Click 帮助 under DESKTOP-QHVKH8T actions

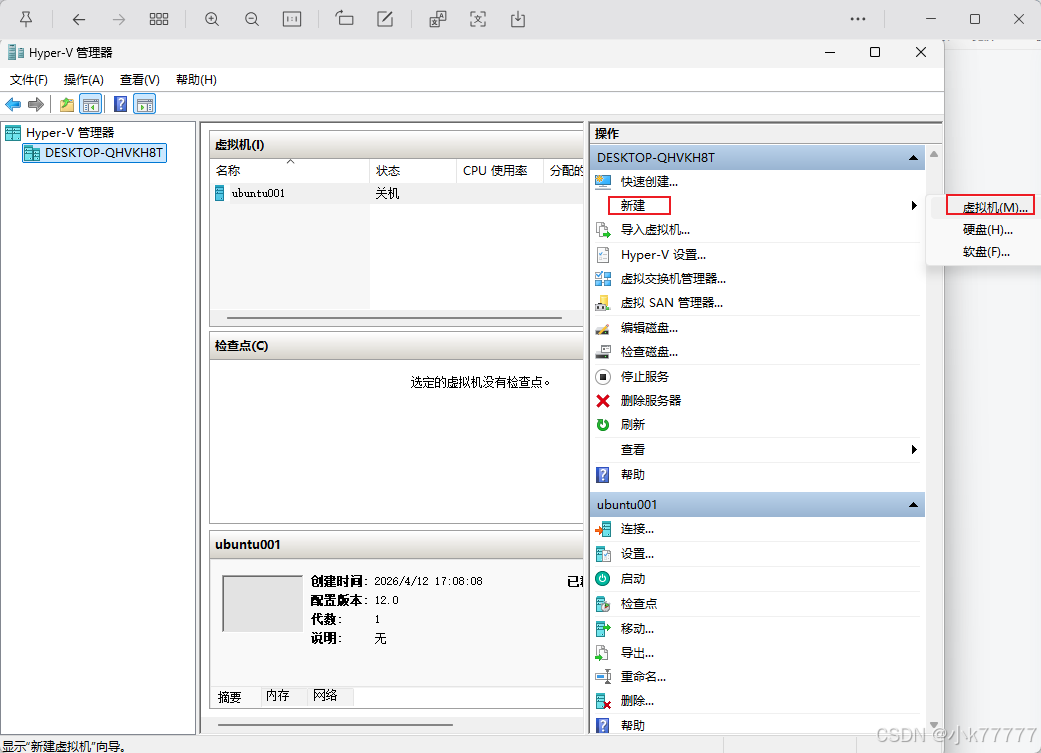click(633, 475)
